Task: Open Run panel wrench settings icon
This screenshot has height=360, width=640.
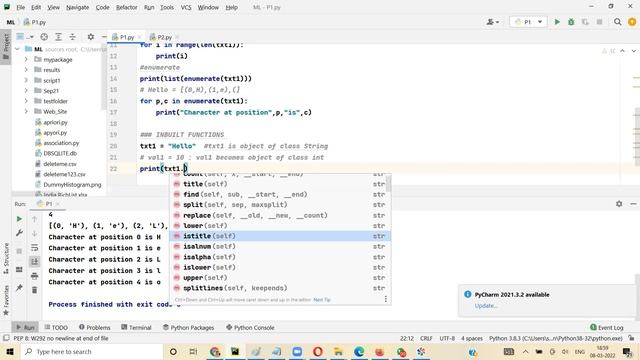Action: [x=19, y=233]
